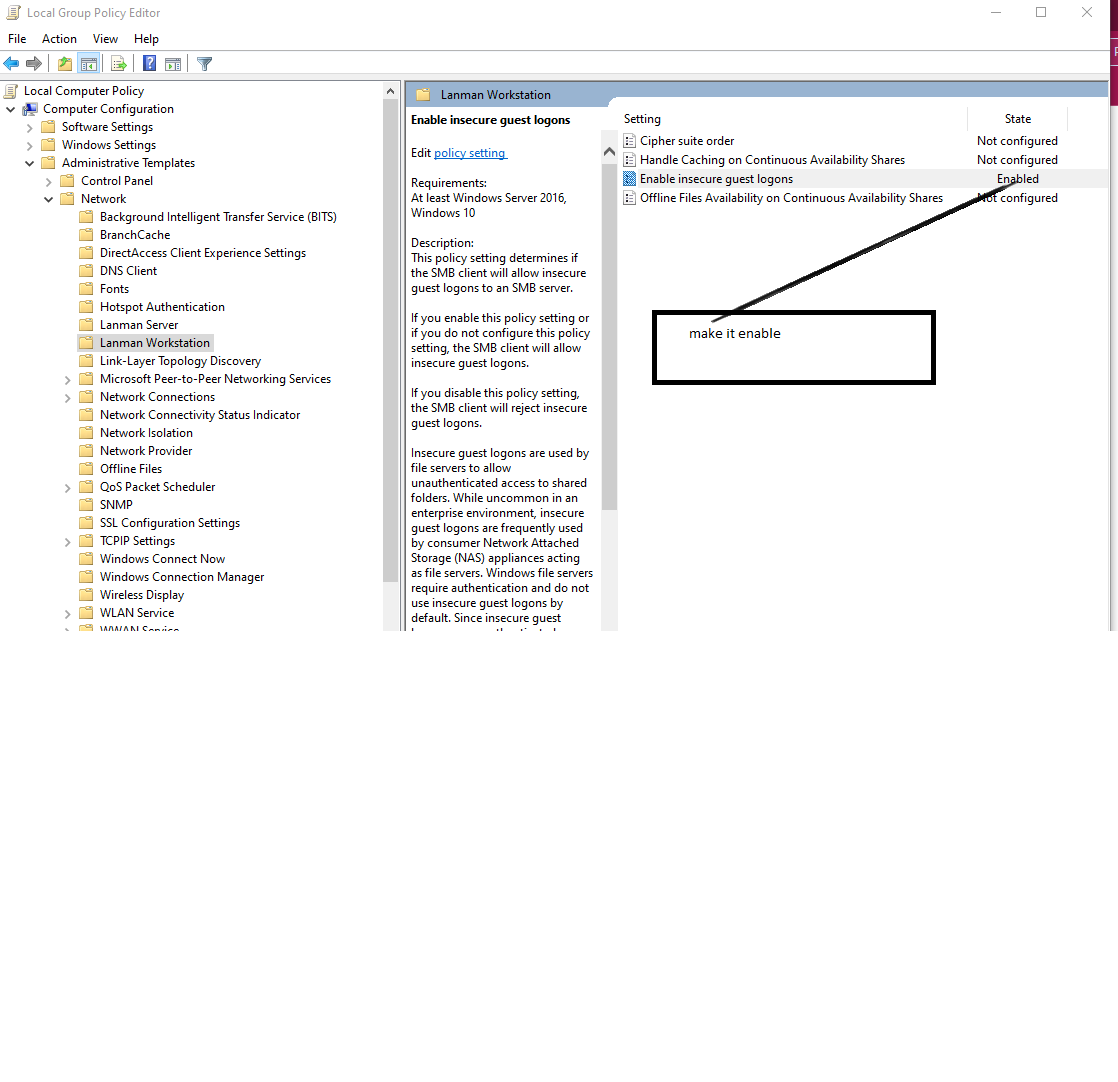Click the Handle Caching policy setting icon

630,160
